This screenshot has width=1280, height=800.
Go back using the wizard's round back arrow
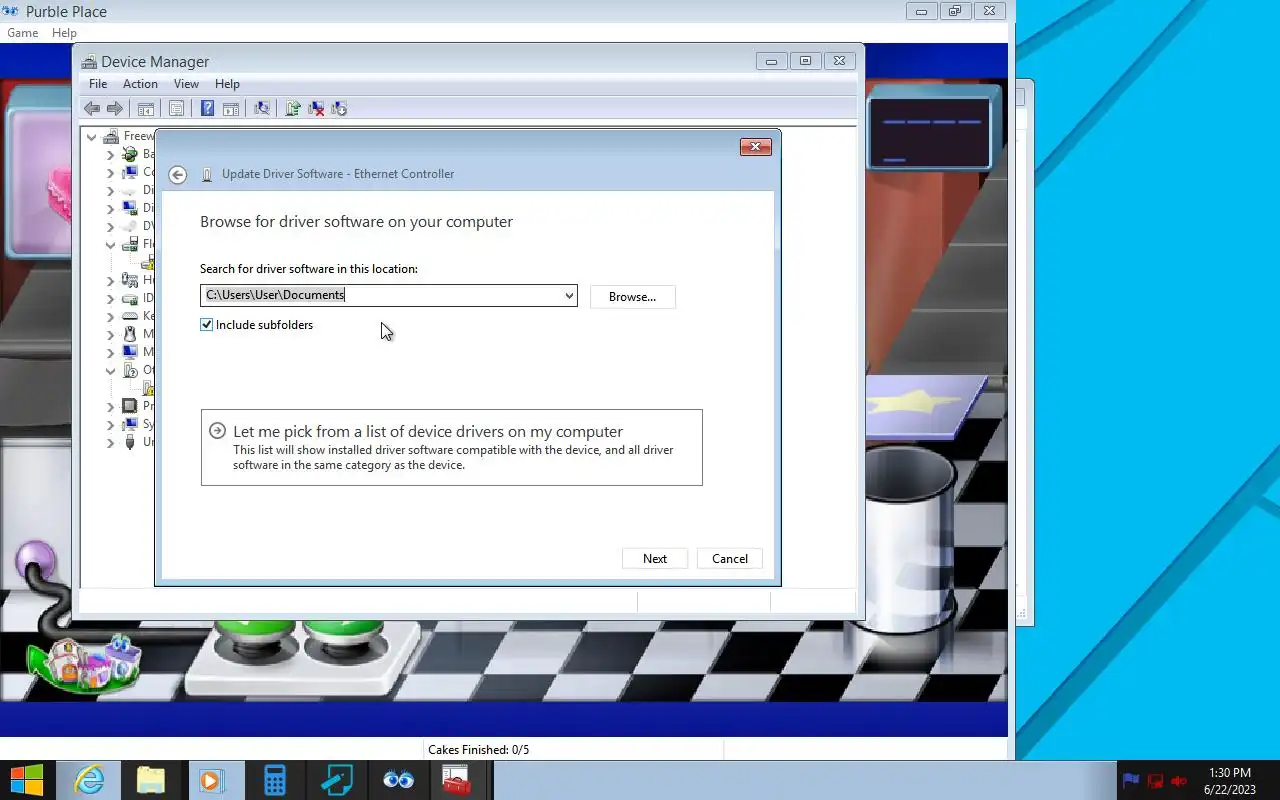(177, 174)
